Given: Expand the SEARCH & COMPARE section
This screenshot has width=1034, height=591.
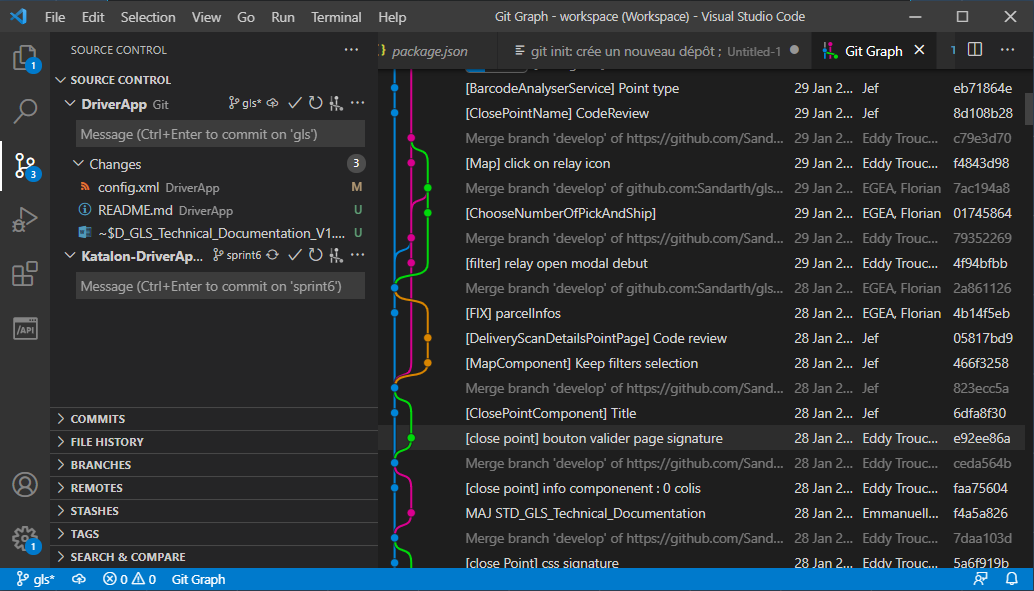Looking at the screenshot, I should pyautogui.click(x=214, y=557).
